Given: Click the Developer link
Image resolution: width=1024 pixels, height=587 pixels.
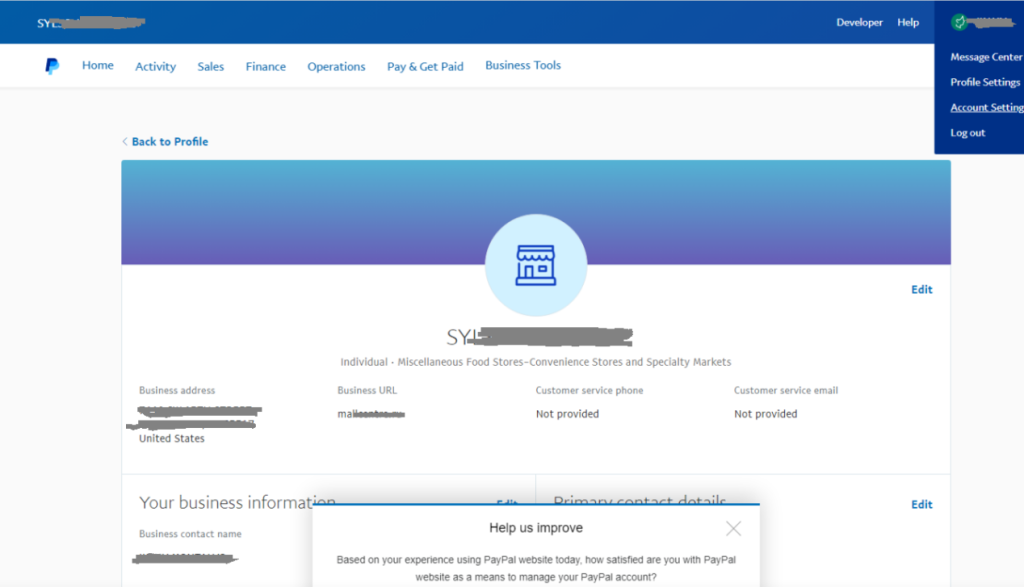Looking at the screenshot, I should (x=859, y=21).
